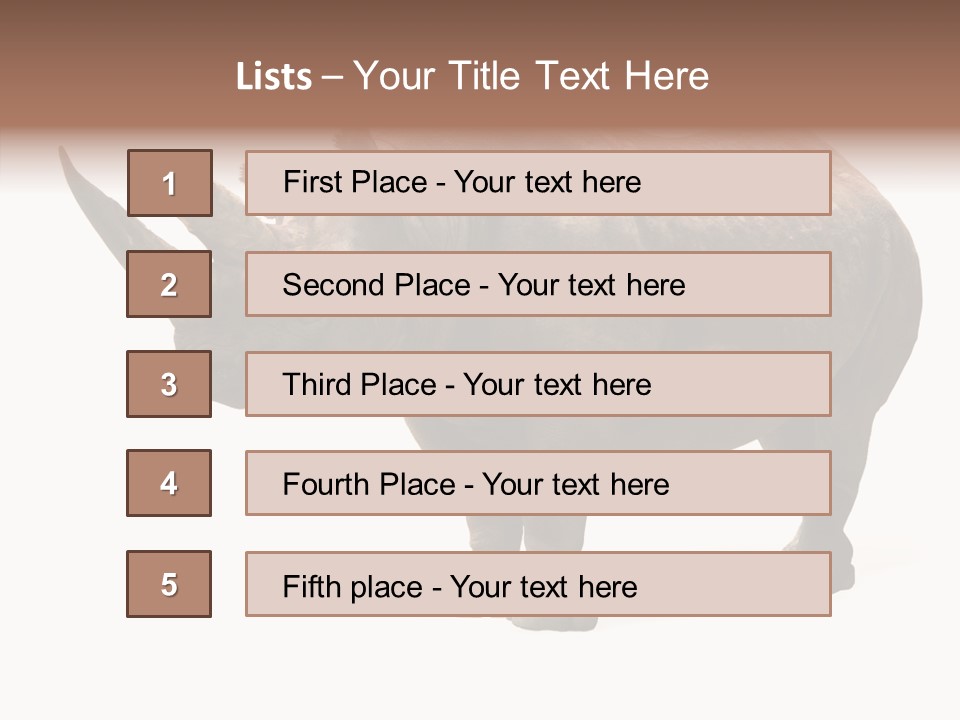Select the bold word Lists in title
Screen dimensions: 960x720
tap(274, 77)
